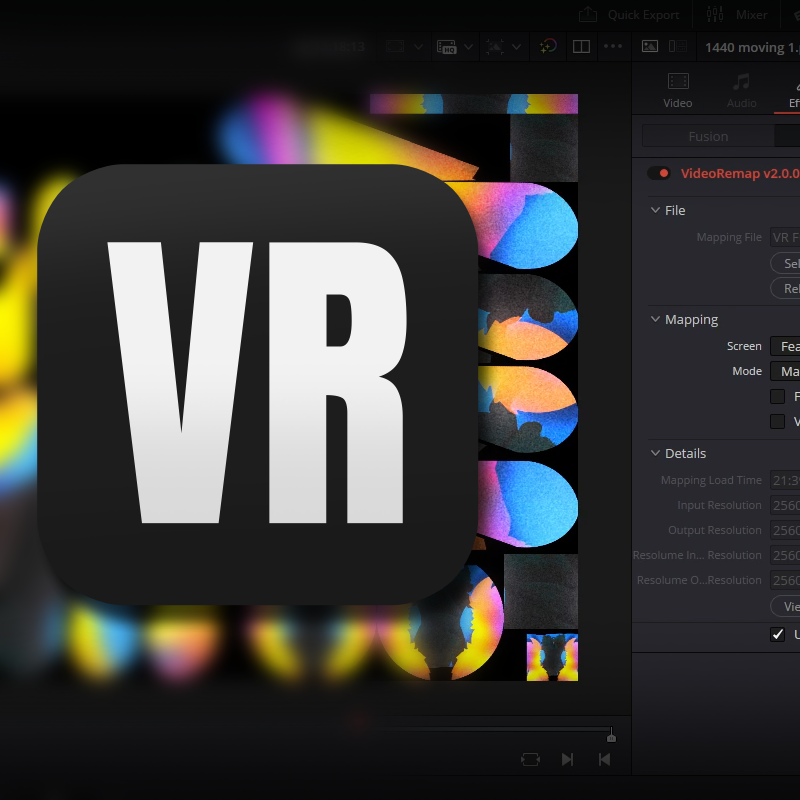Uncheck the checked box below Details
The image size is (800, 800).
777,634
